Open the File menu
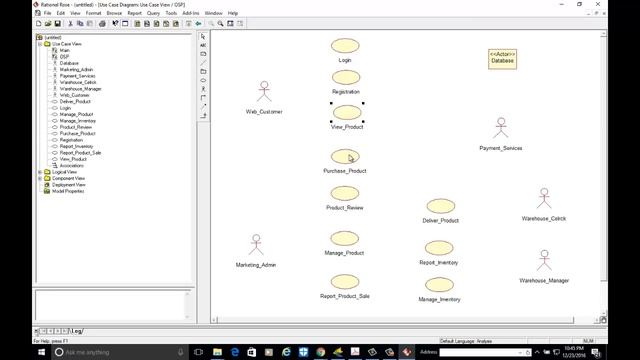Screen dimensions: 640x360 point(47,13)
